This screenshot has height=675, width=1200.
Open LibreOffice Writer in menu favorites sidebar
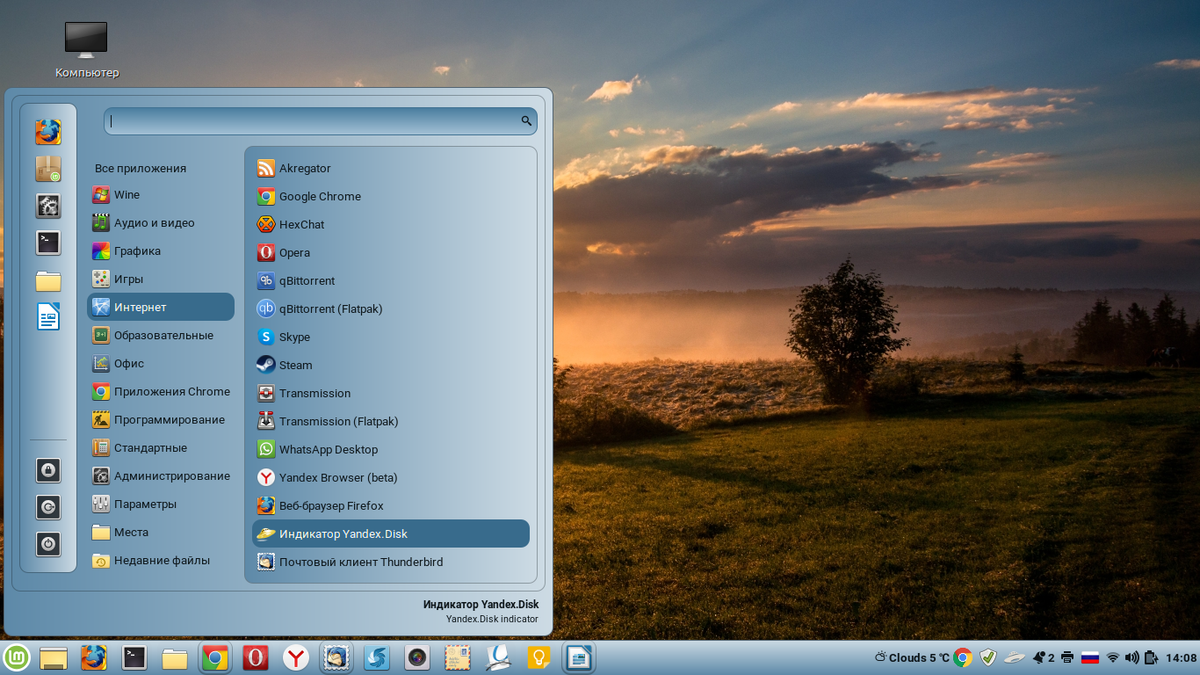coord(48,317)
